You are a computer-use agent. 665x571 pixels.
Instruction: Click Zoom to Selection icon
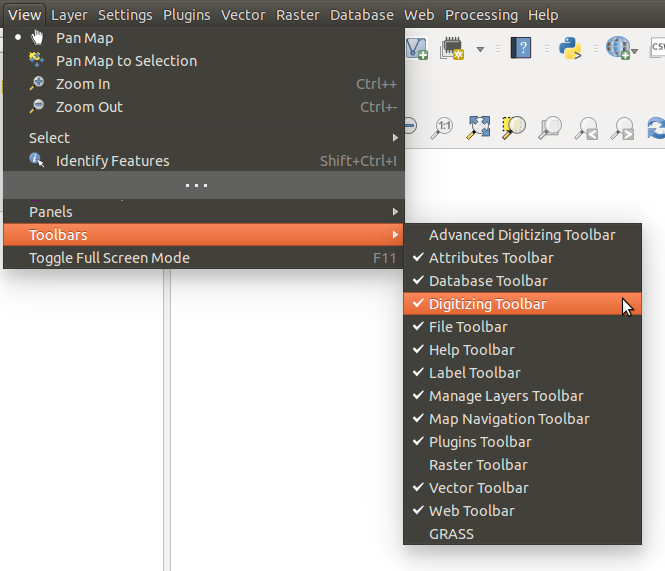tap(514, 127)
